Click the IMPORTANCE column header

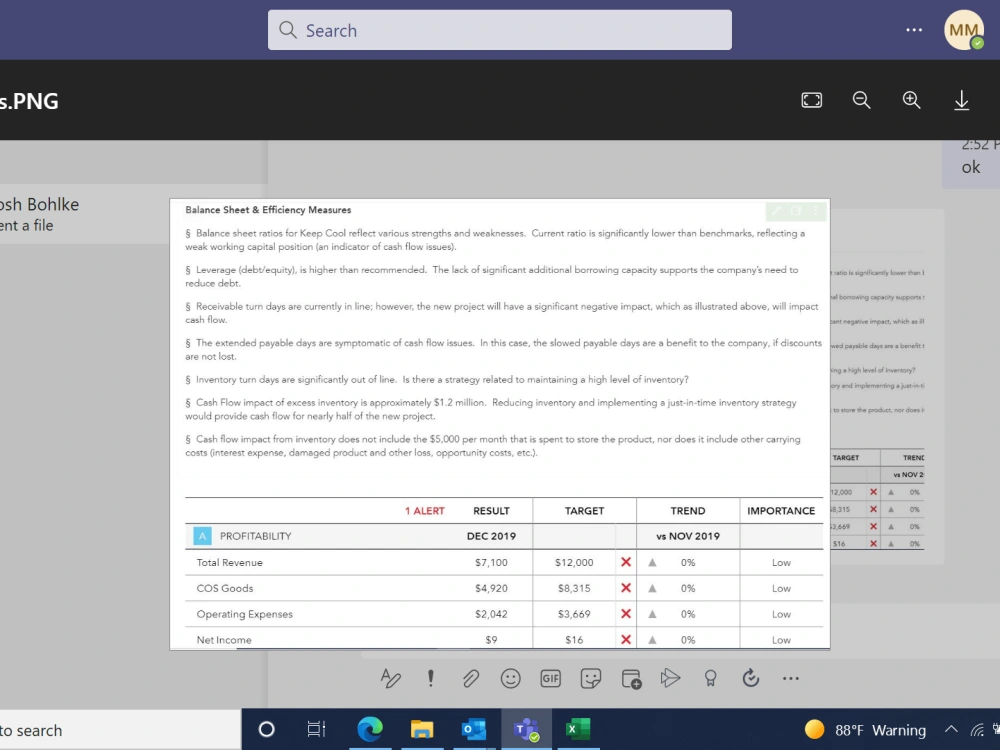coord(781,511)
